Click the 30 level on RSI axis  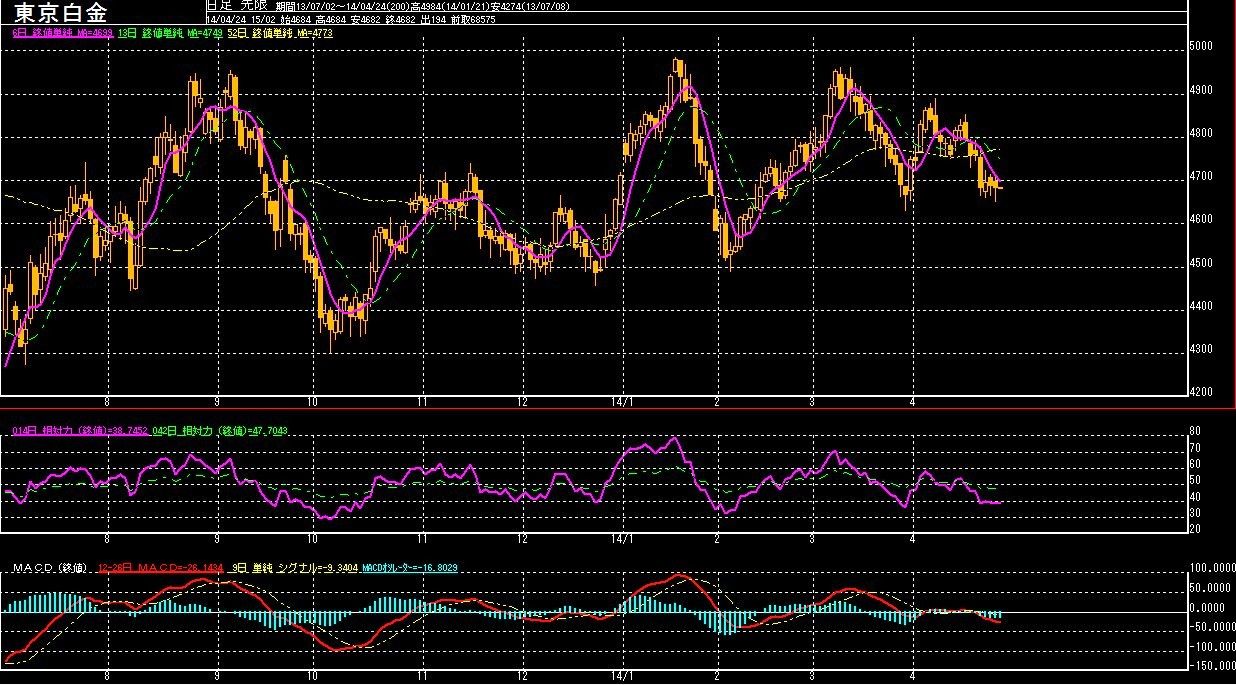[1195, 512]
